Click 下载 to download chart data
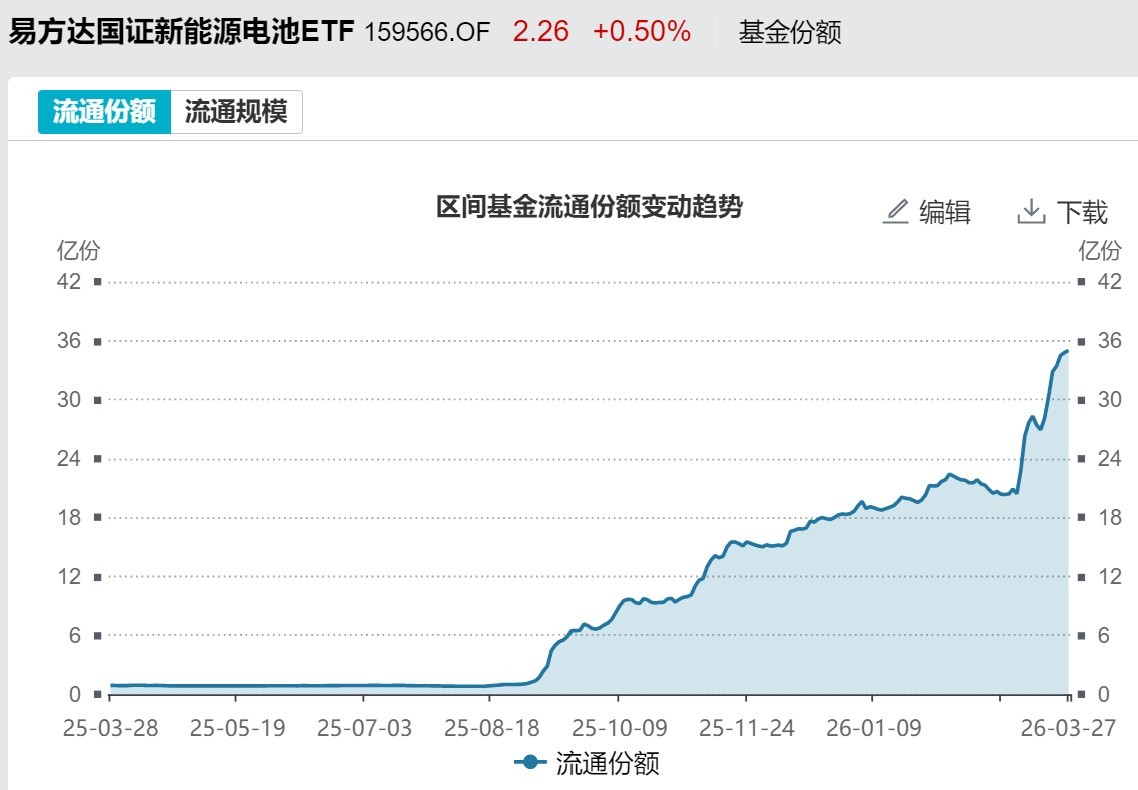The image size is (1138, 790). point(1083,212)
